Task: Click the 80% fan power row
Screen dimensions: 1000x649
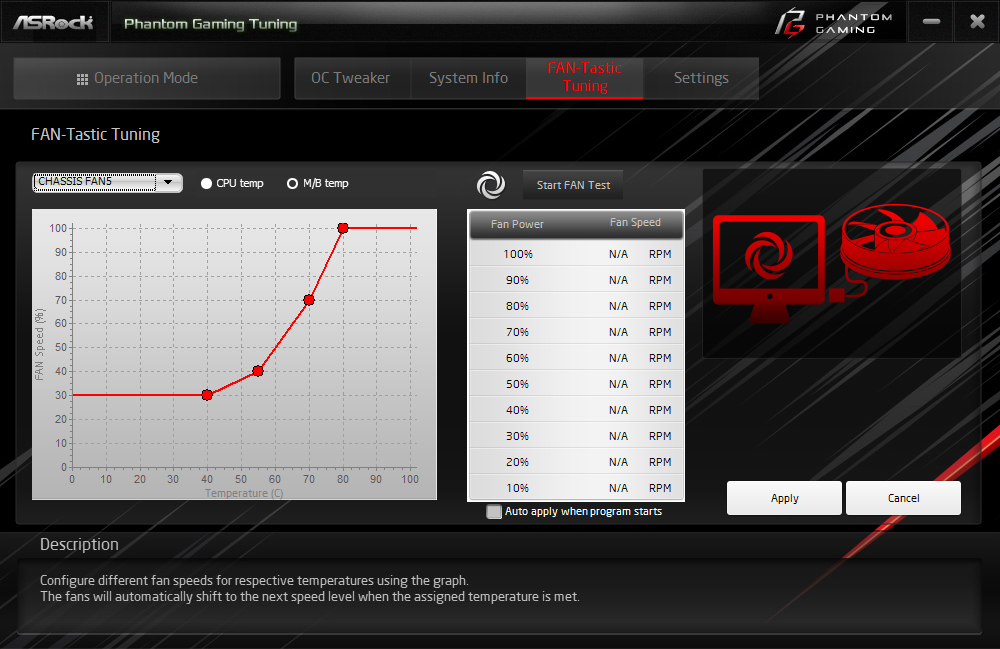Action: pyautogui.click(x=576, y=306)
